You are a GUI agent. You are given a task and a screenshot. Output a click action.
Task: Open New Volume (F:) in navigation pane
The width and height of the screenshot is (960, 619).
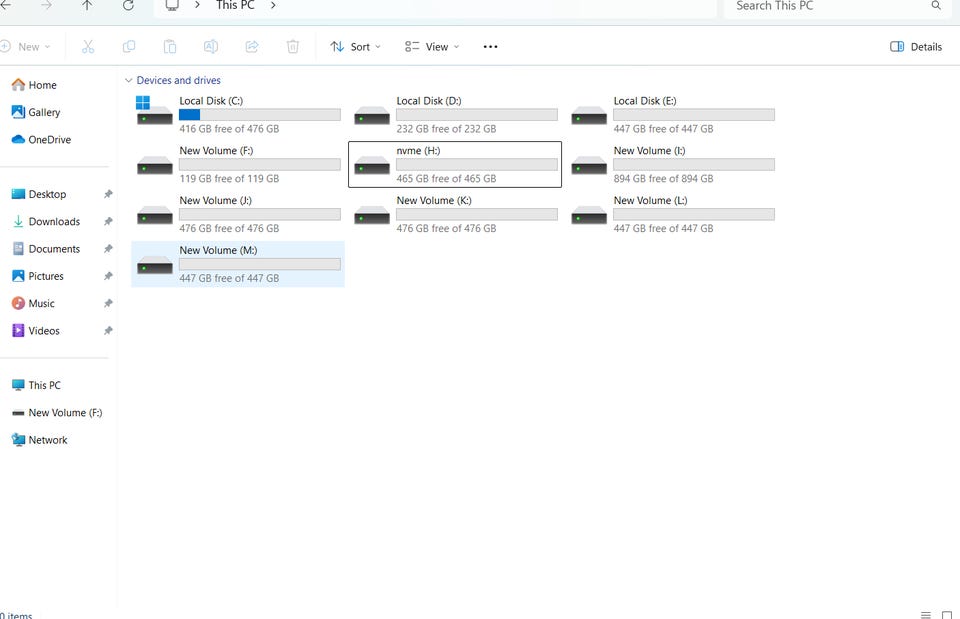click(x=57, y=413)
